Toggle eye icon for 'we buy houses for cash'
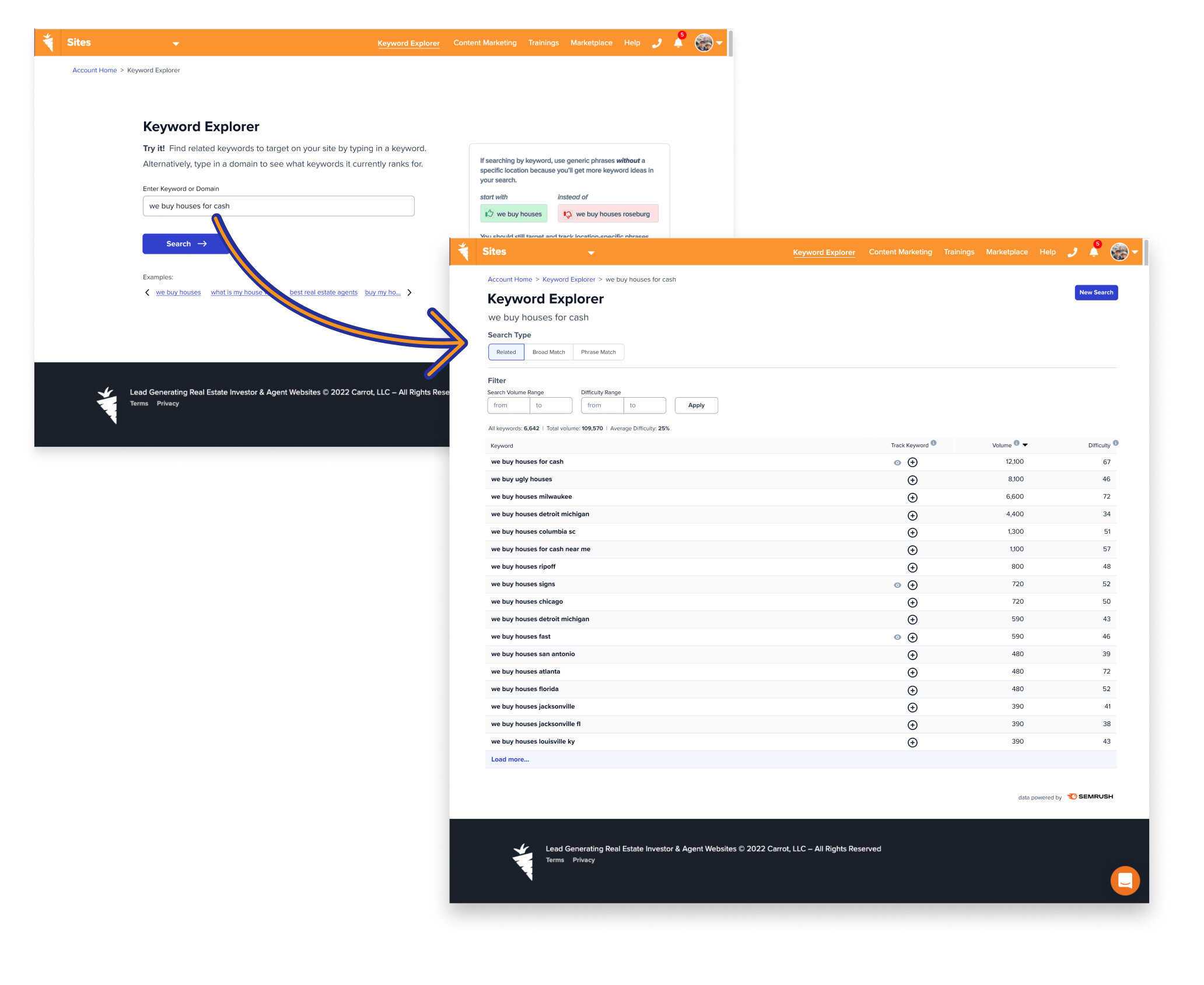 (897, 462)
